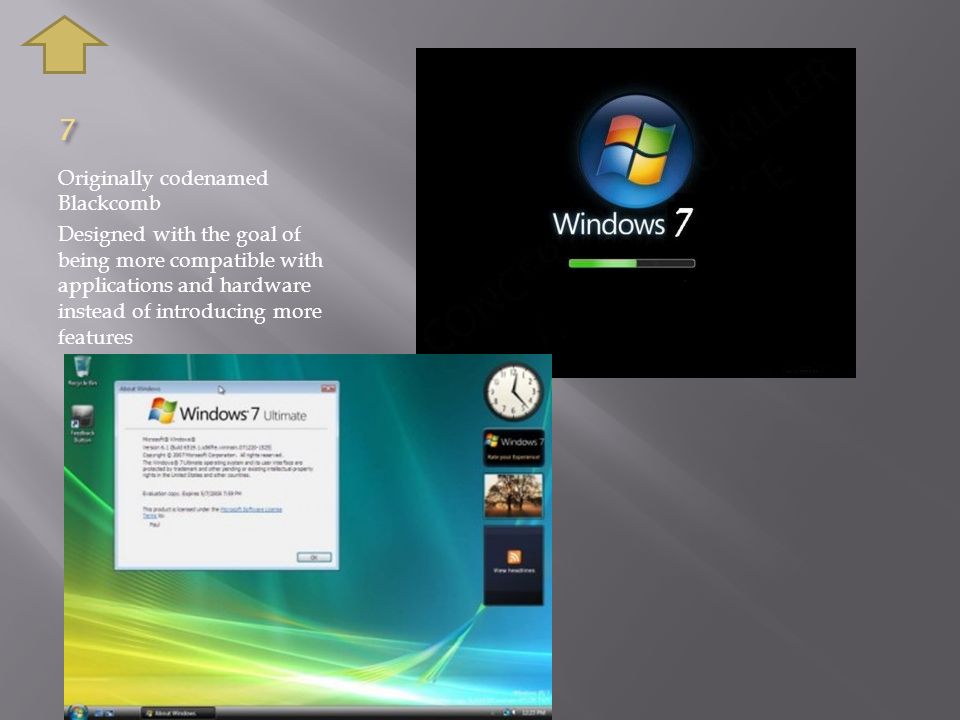
Task: Click the taskbar clock showing the time
Action: 534,713
